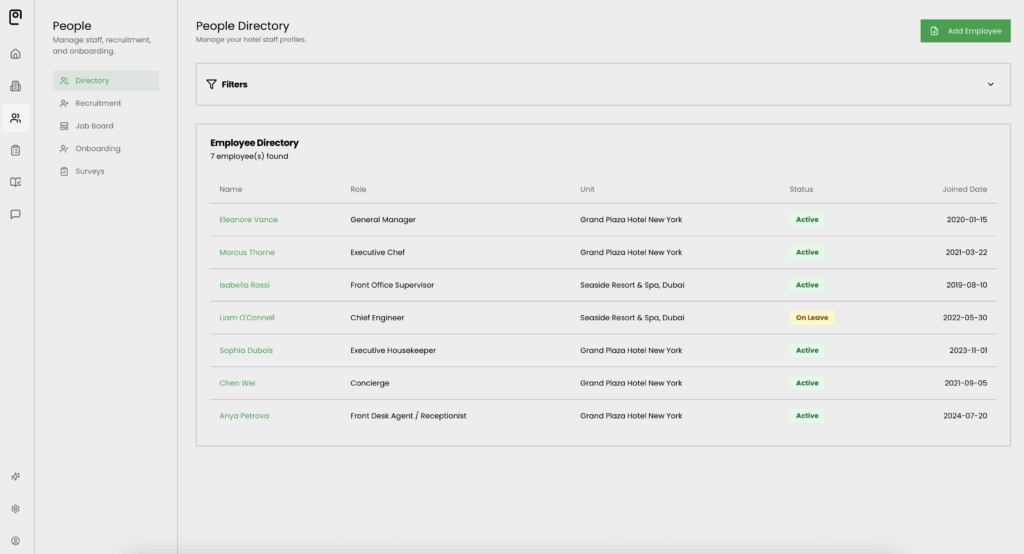Screen dimensions: 1024x554
Task: Click the Filters funnel header
Action: 227,85
